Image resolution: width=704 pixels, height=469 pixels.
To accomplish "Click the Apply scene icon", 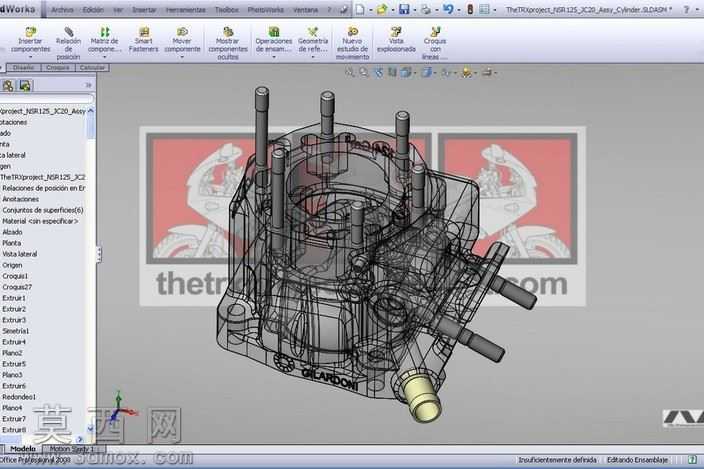I will coord(467,72).
